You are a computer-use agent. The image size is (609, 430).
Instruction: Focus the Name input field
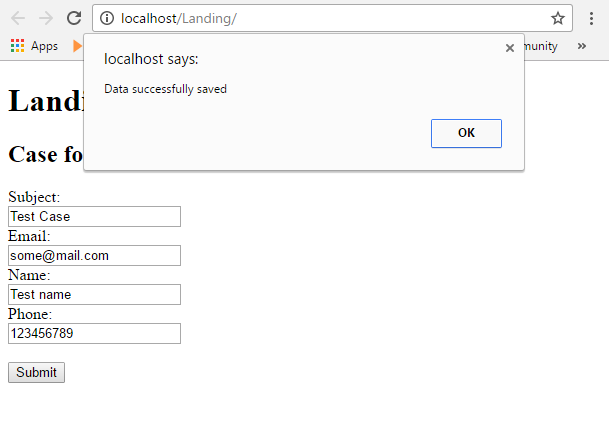(x=94, y=294)
